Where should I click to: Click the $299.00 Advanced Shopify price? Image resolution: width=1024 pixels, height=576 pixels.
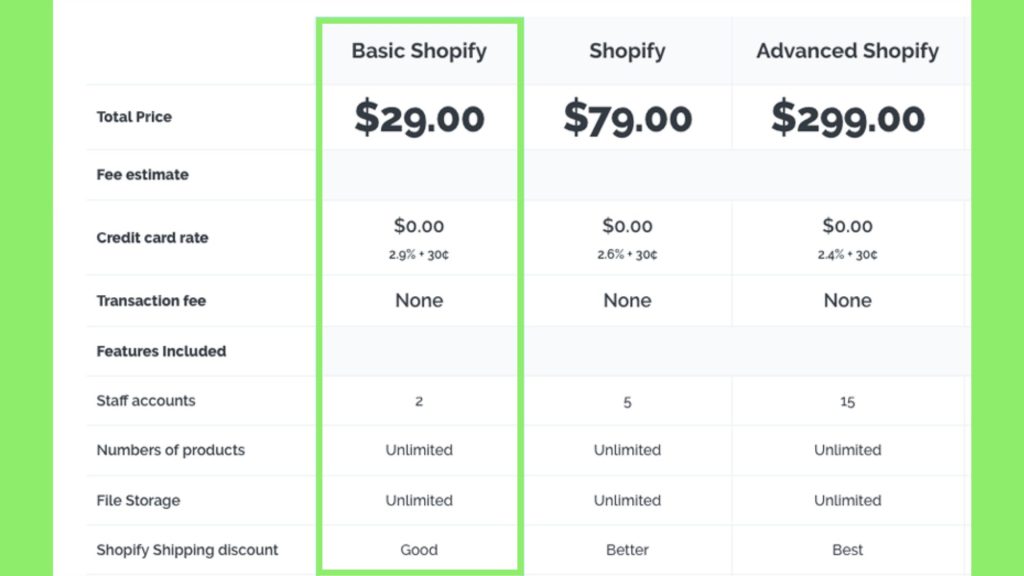coord(847,118)
